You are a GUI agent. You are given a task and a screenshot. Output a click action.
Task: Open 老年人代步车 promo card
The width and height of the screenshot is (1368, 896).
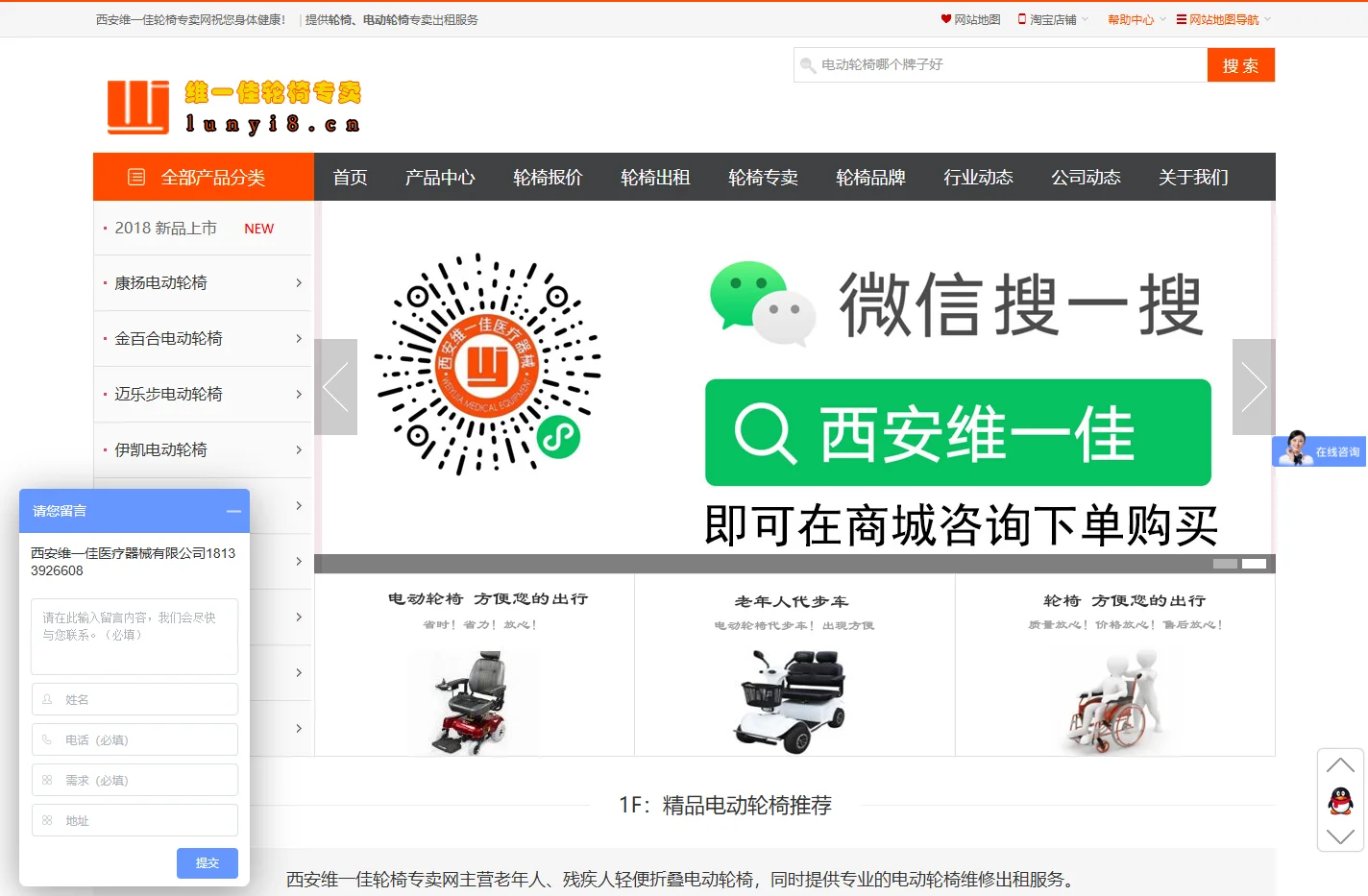(x=794, y=666)
